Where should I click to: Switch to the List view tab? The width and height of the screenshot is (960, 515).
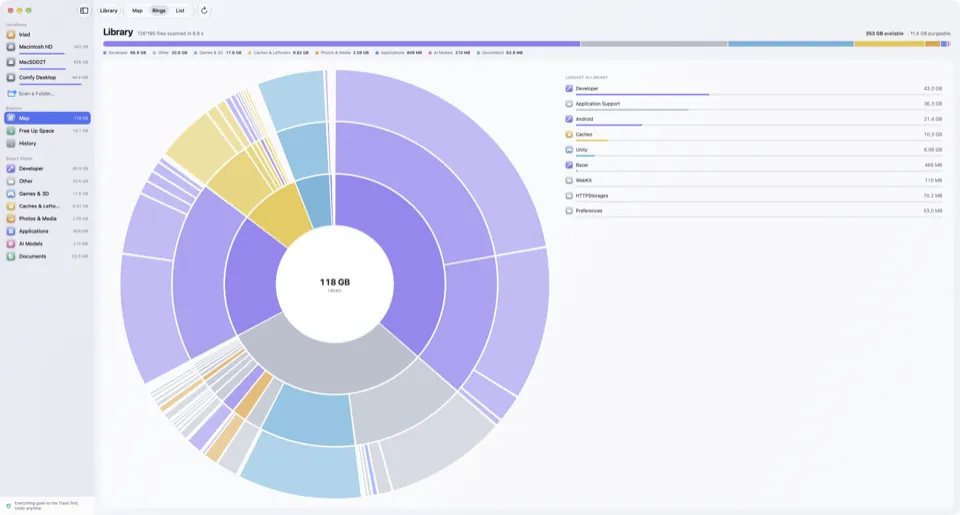coord(180,10)
